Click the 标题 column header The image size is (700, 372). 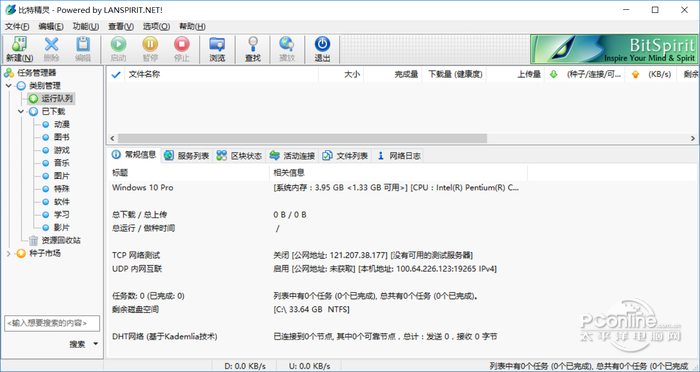click(x=188, y=172)
